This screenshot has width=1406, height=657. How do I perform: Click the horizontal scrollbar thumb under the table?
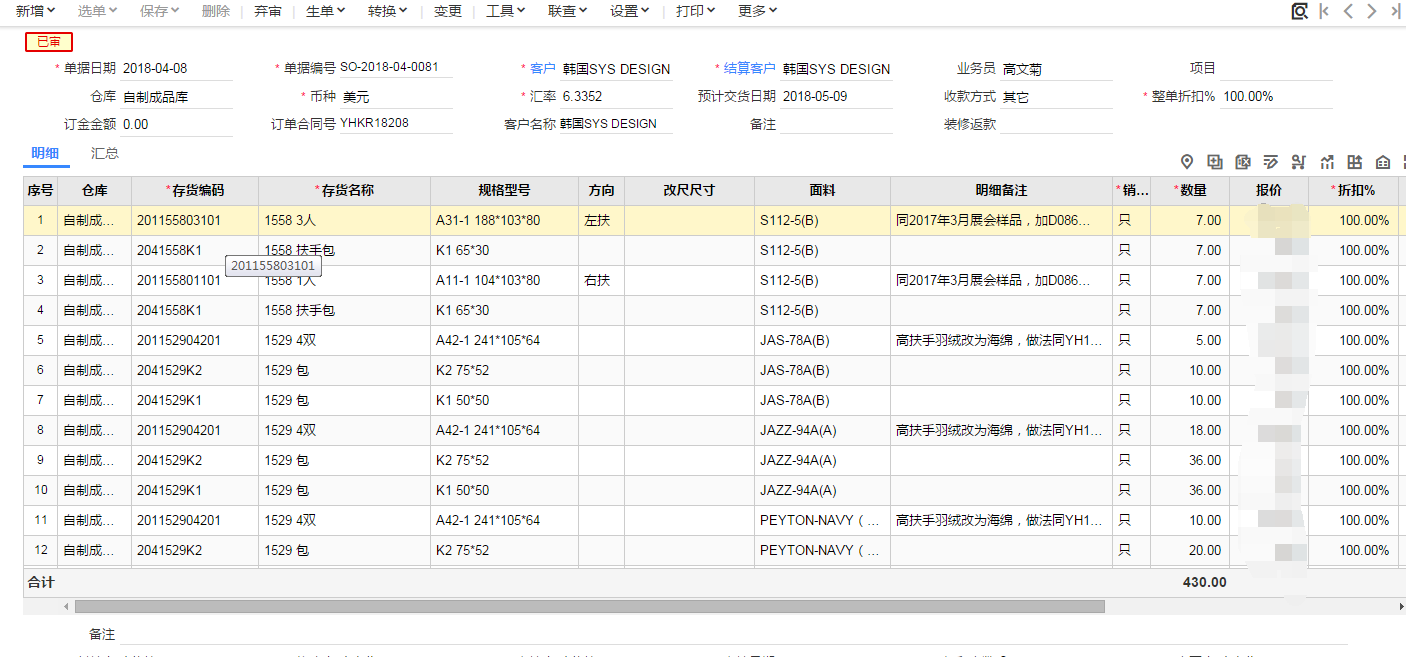click(589, 607)
